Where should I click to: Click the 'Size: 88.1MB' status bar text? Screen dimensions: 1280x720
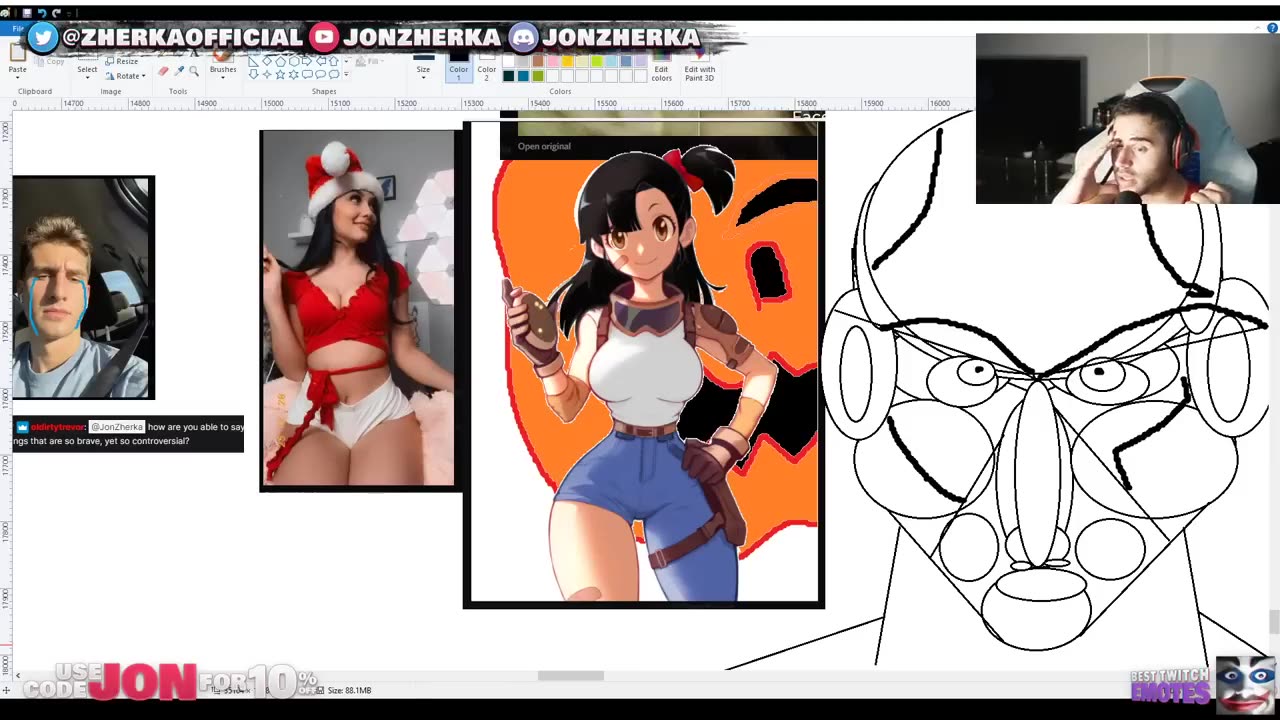click(x=349, y=690)
